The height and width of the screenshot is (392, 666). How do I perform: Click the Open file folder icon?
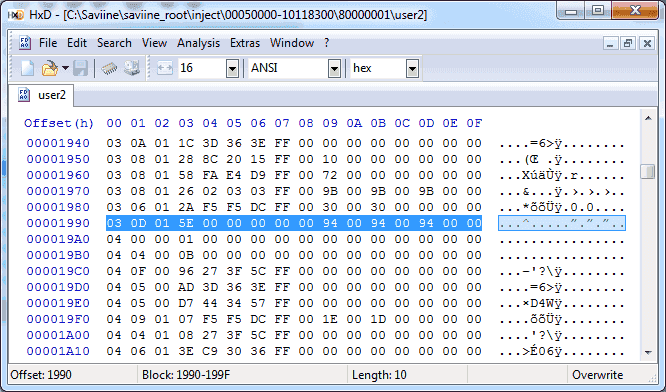coord(50,68)
